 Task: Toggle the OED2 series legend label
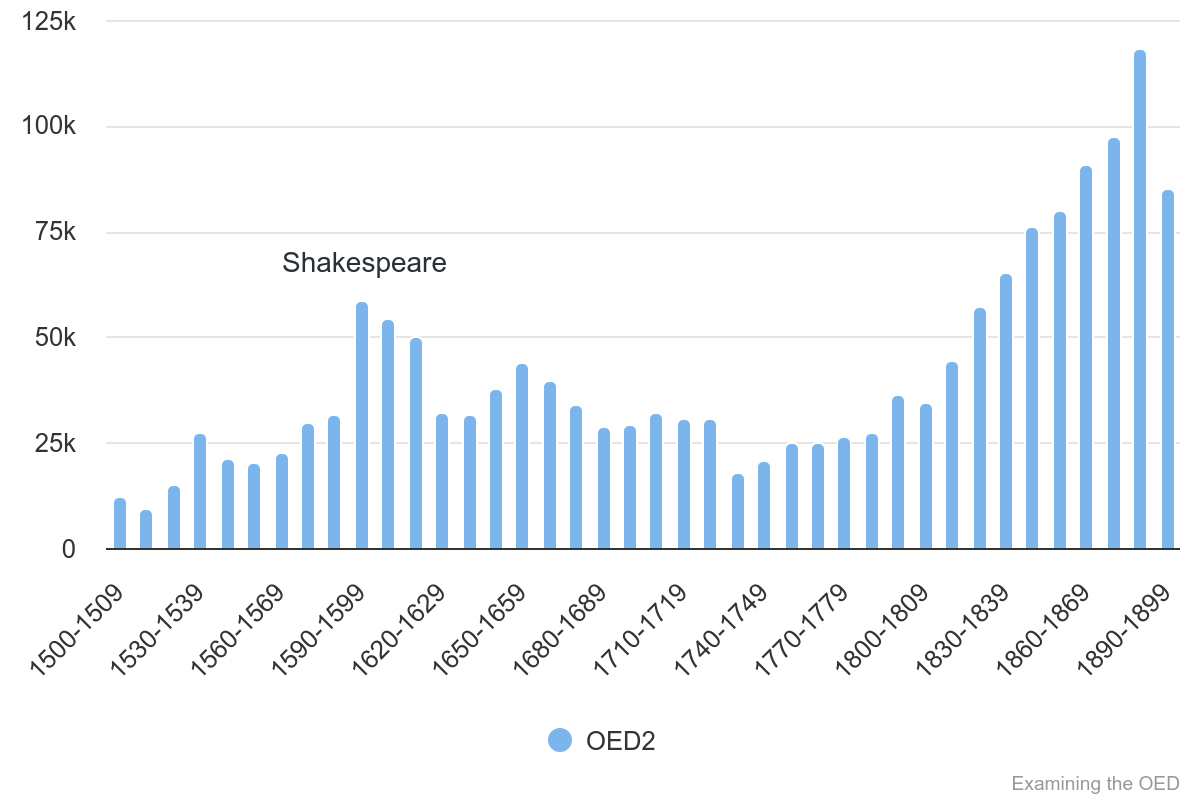pyautogui.click(x=620, y=741)
